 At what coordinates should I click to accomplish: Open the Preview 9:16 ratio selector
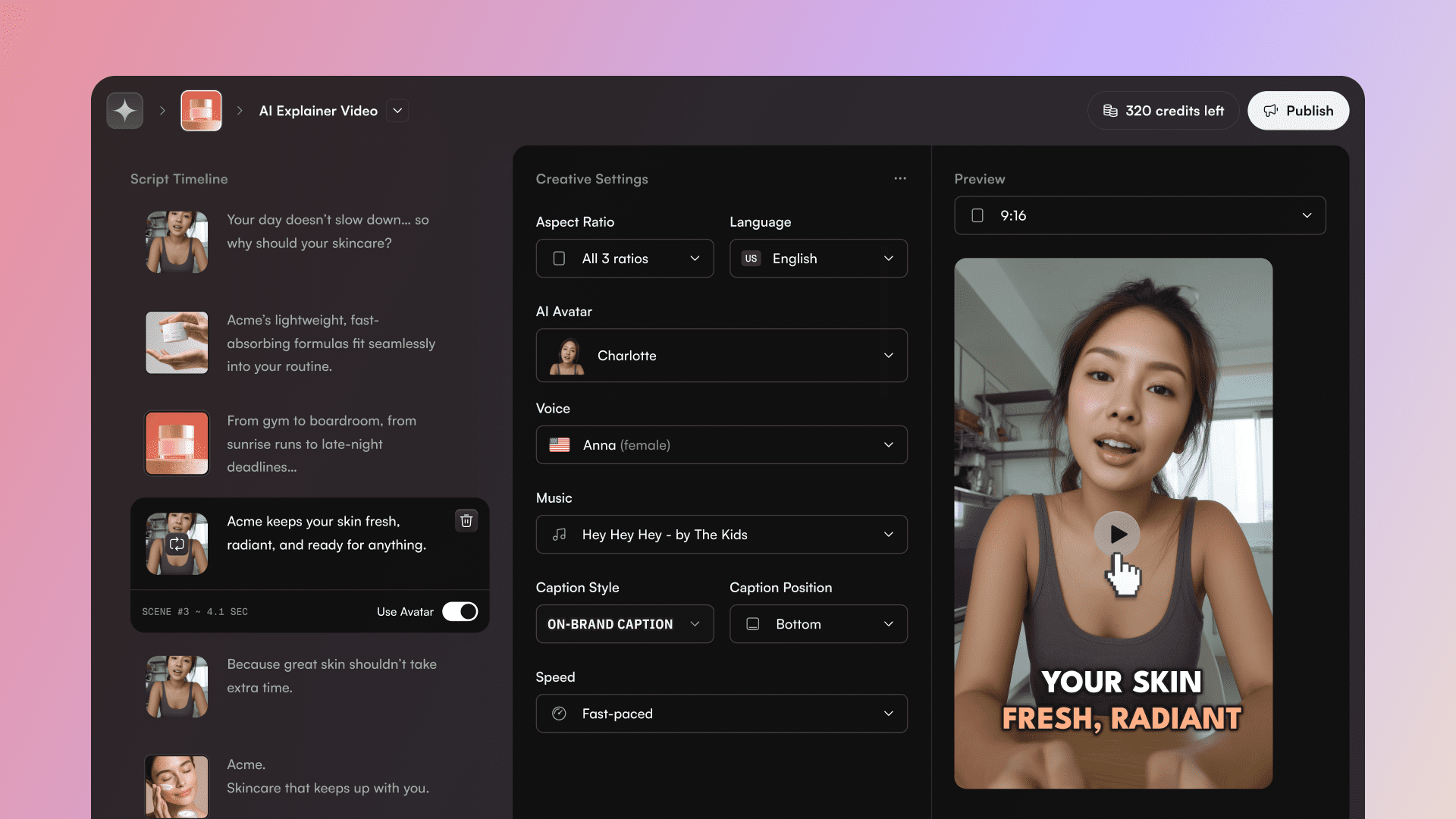click(x=1140, y=215)
